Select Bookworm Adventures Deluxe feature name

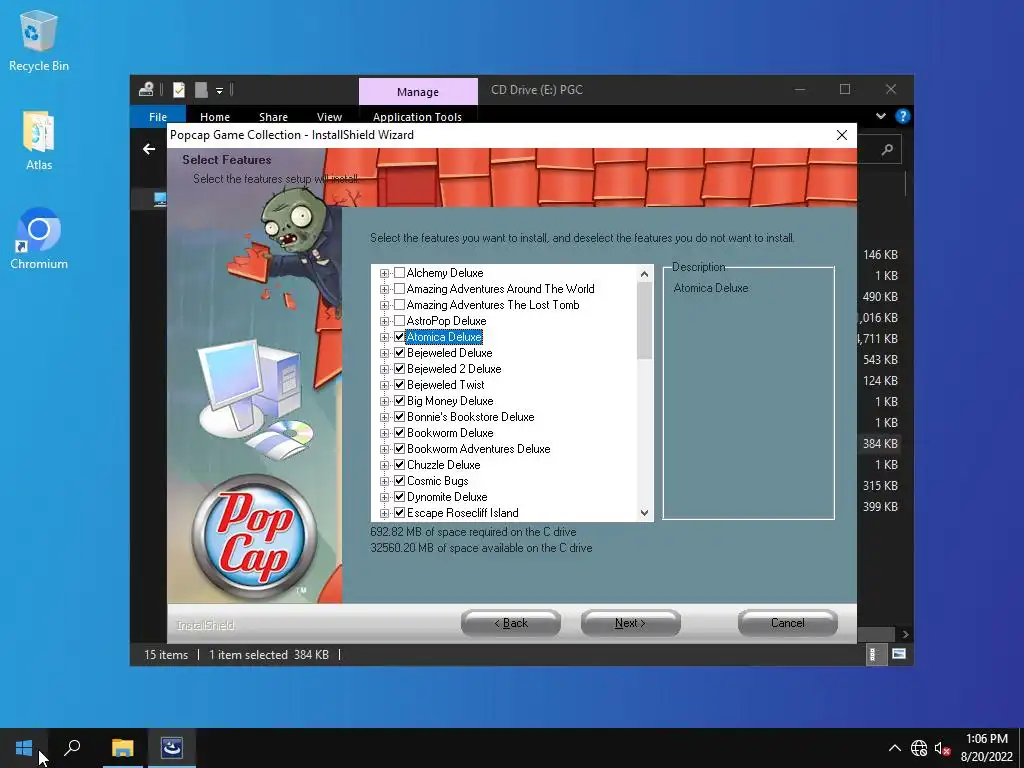pyautogui.click(x=479, y=449)
